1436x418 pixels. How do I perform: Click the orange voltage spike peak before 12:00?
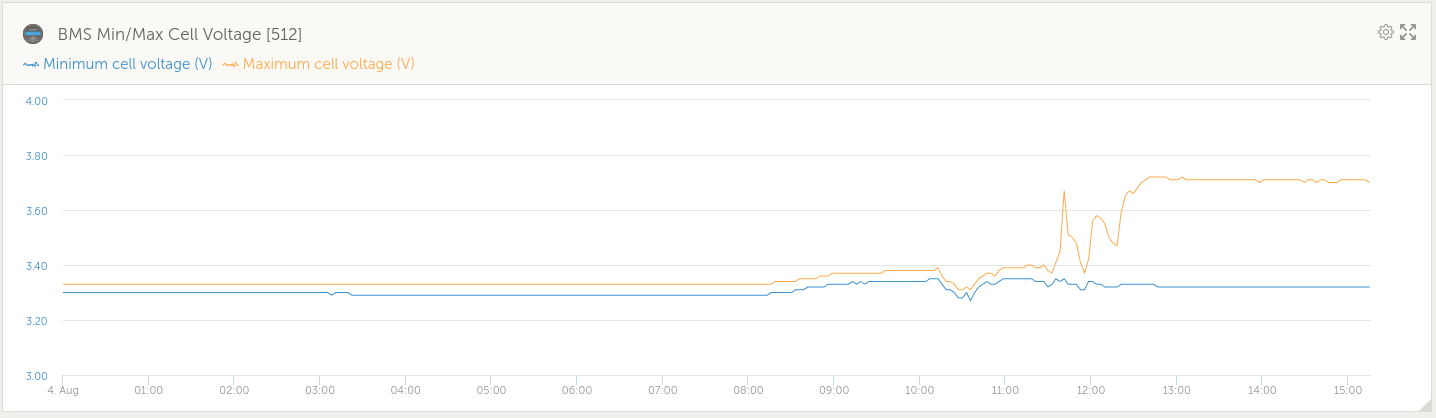[x=1064, y=191]
